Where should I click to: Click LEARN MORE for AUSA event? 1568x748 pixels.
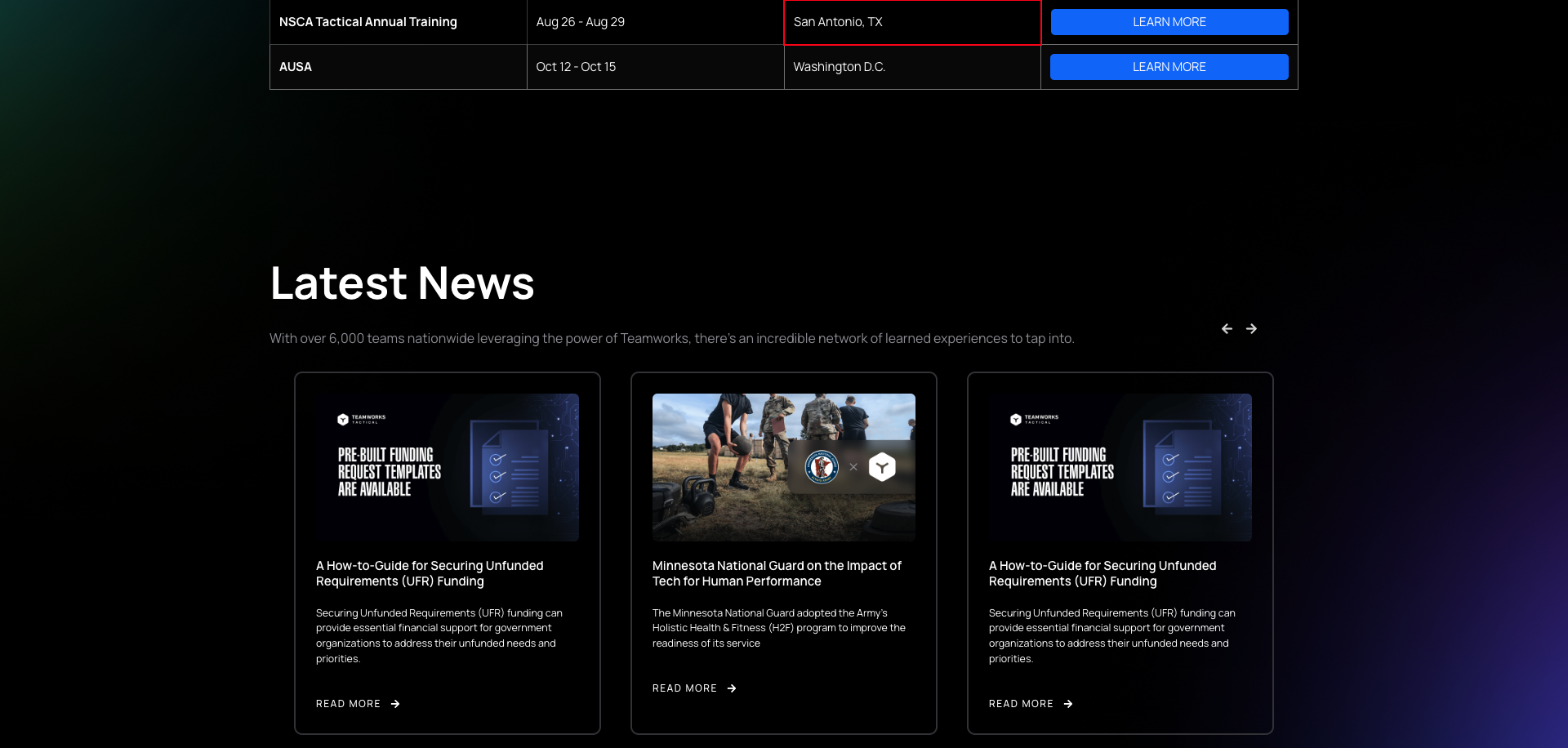coord(1169,66)
